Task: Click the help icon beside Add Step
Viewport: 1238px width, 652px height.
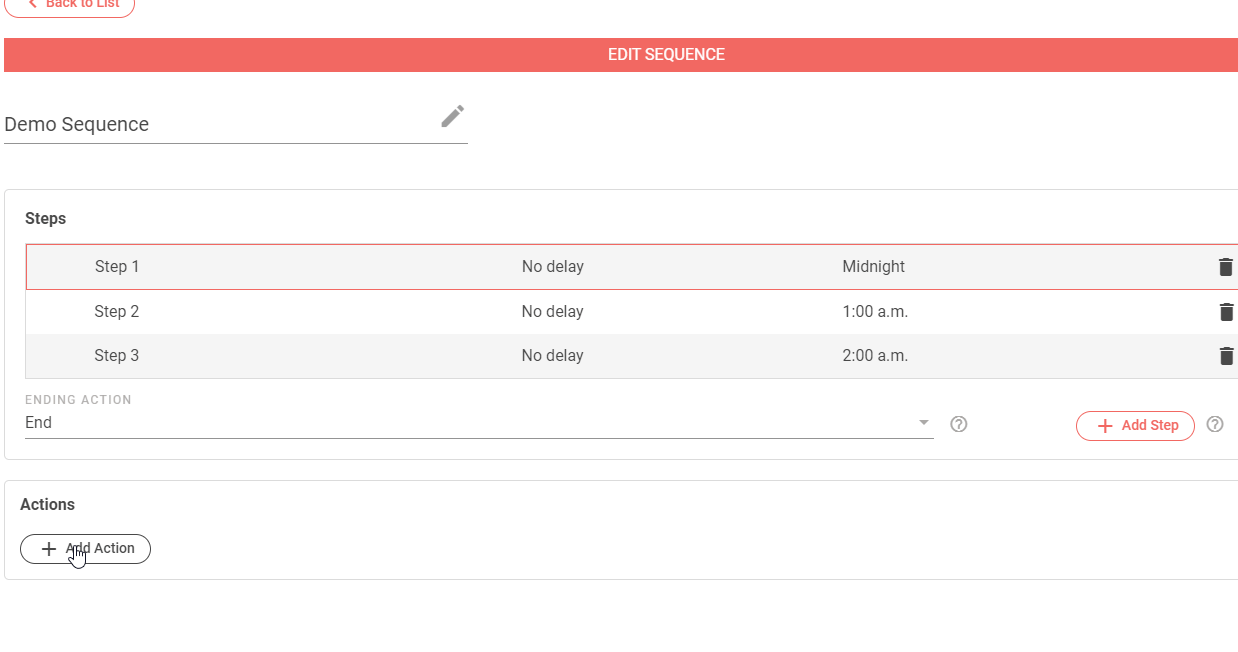Action: point(1214,424)
